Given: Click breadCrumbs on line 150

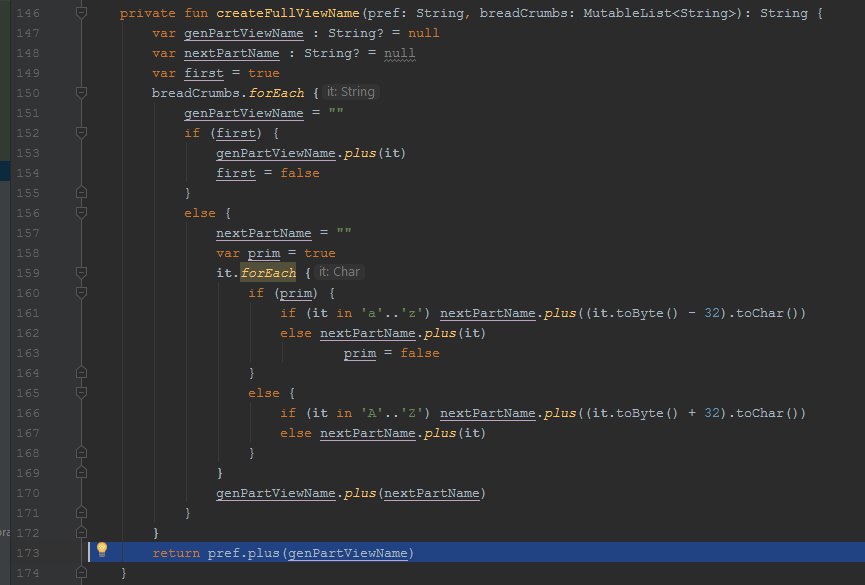Looking at the screenshot, I should point(195,93).
